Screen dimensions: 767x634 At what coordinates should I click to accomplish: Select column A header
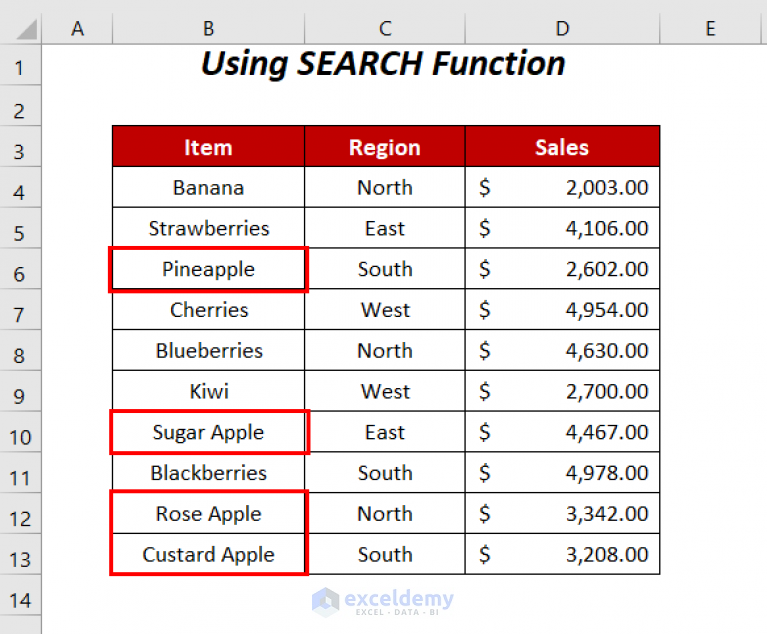click(x=77, y=29)
